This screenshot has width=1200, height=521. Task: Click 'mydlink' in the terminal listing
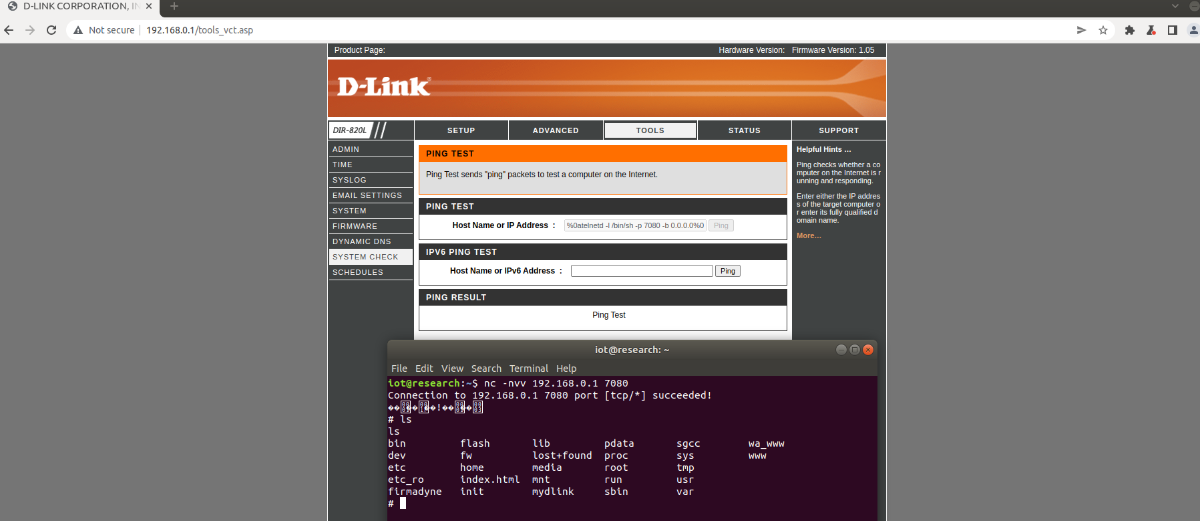click(x=553, y=492)
